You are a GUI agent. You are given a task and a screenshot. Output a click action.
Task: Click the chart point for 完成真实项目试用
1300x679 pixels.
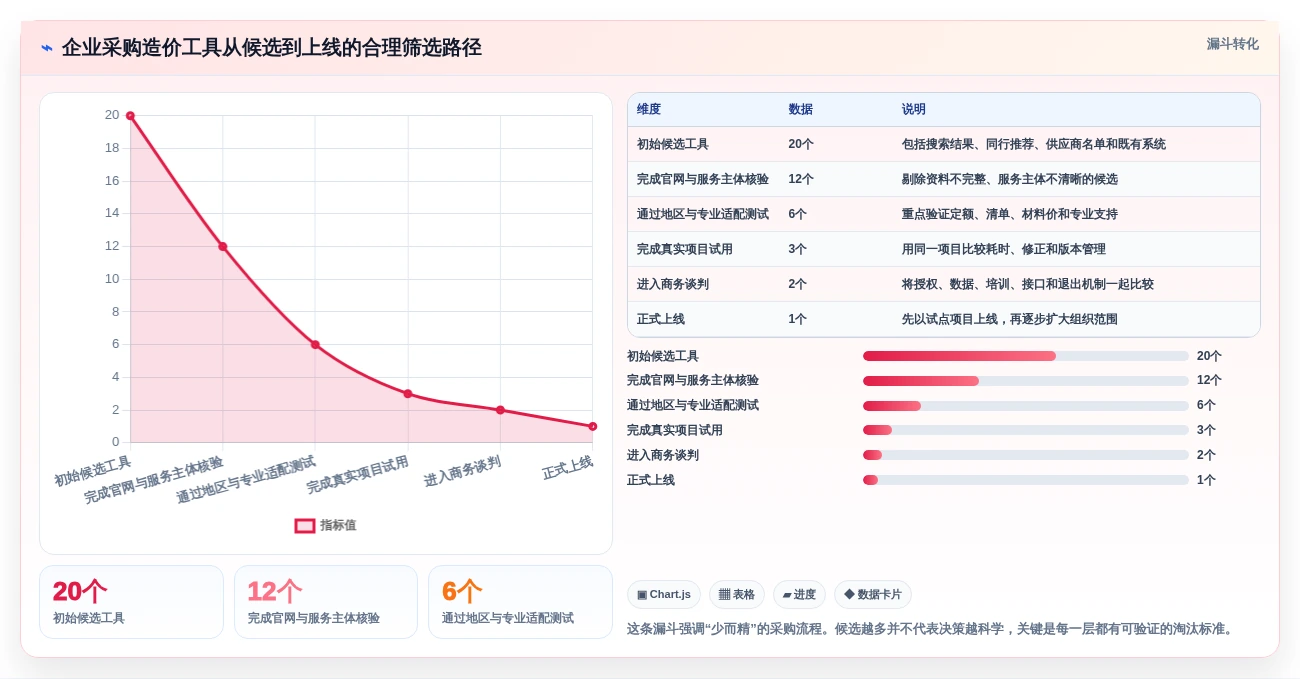pyautogui.click(x=408, y=393)
